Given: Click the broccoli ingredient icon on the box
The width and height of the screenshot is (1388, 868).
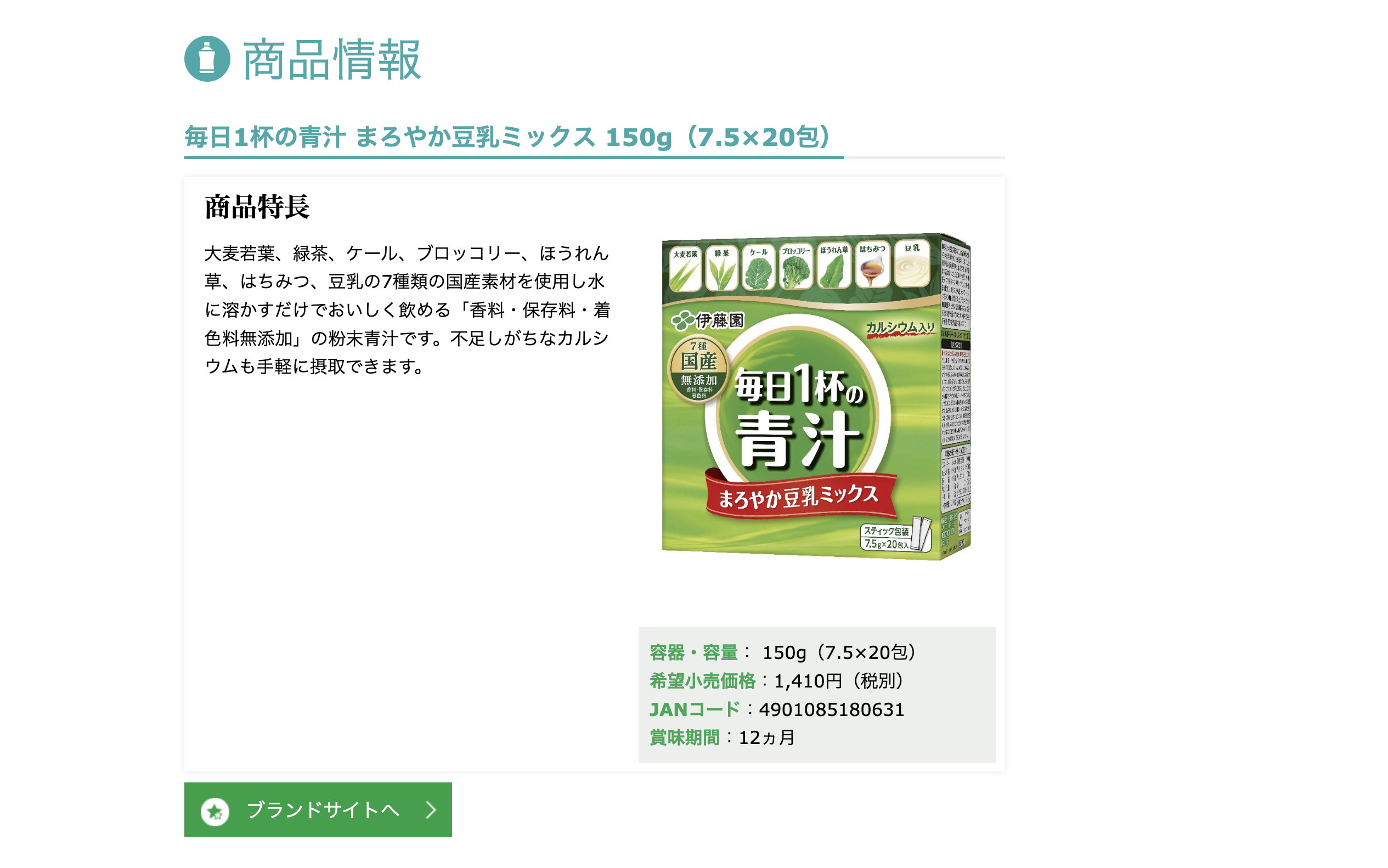Looking at the screenshot, I should tap(795, 266).
